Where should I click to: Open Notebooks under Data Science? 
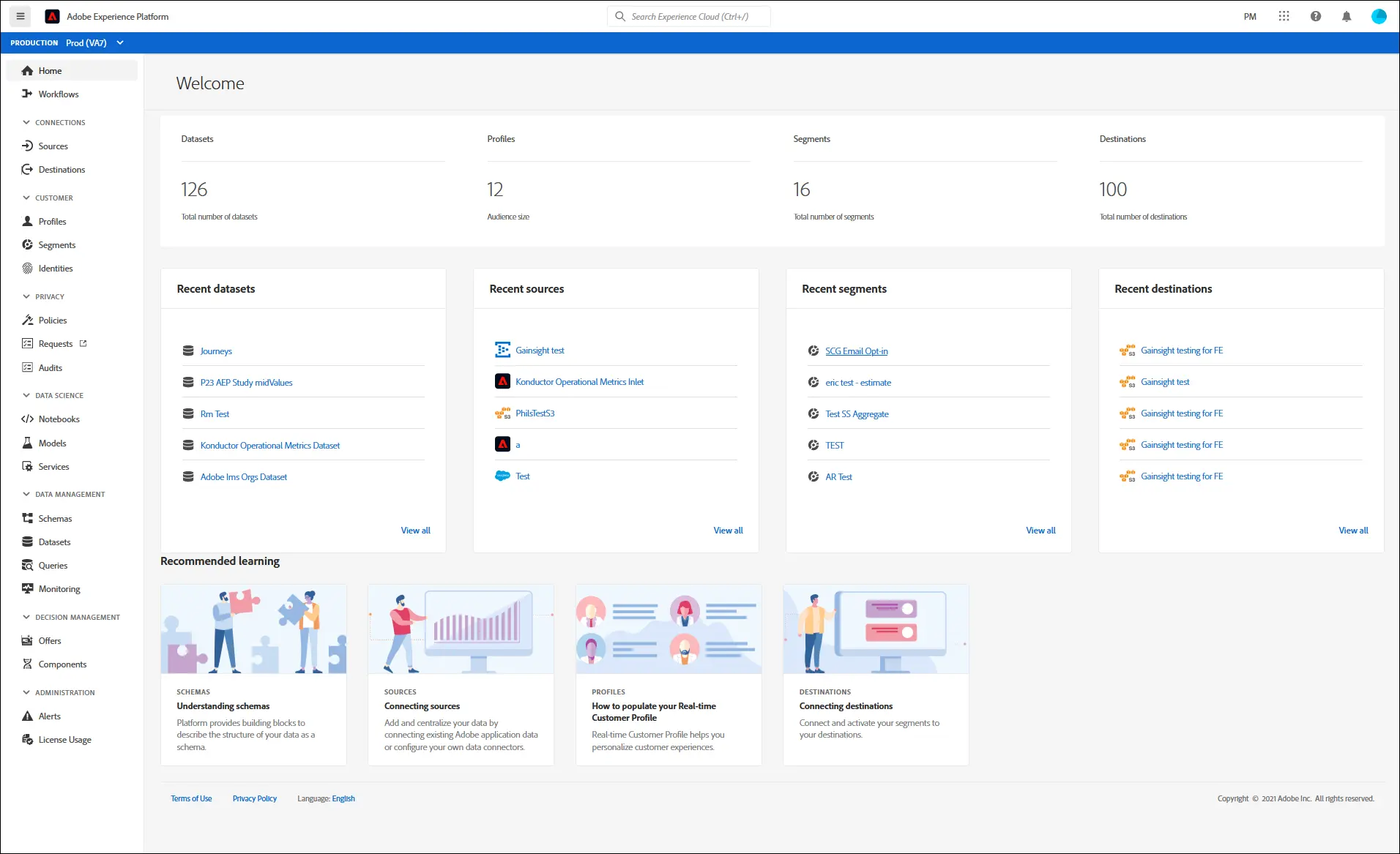[x=59, y=419]
